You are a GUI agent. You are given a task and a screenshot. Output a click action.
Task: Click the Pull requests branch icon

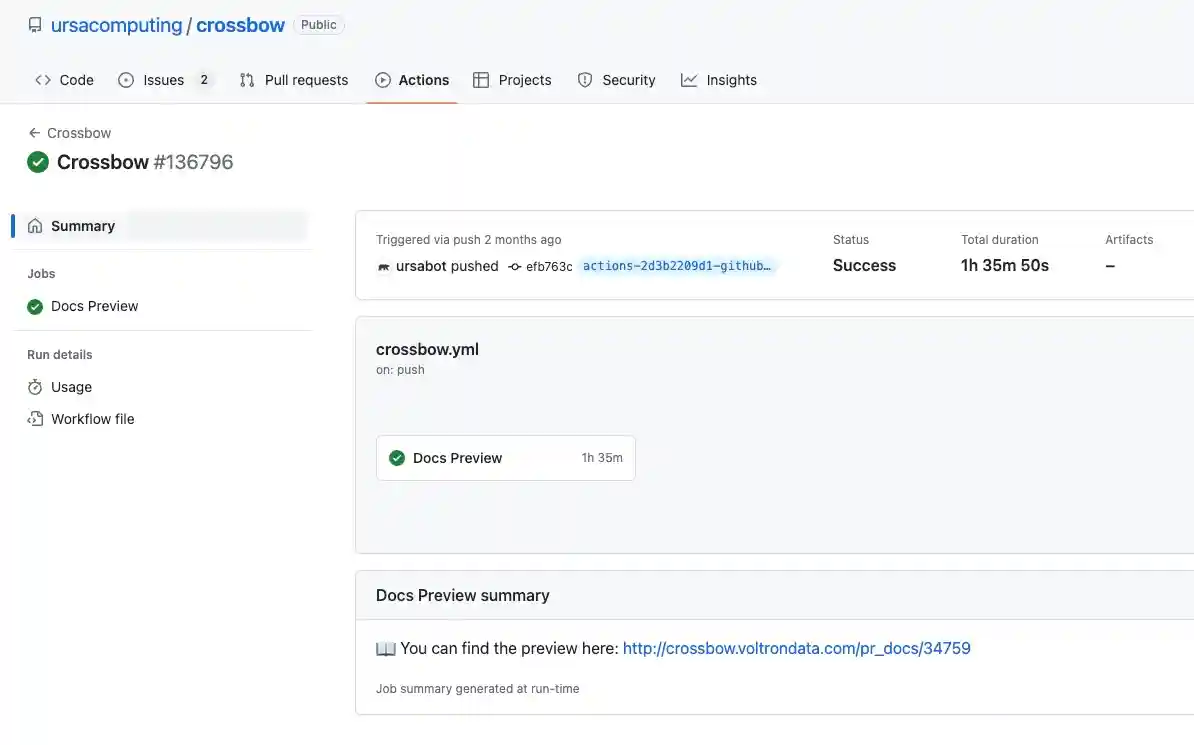[246, 79]
